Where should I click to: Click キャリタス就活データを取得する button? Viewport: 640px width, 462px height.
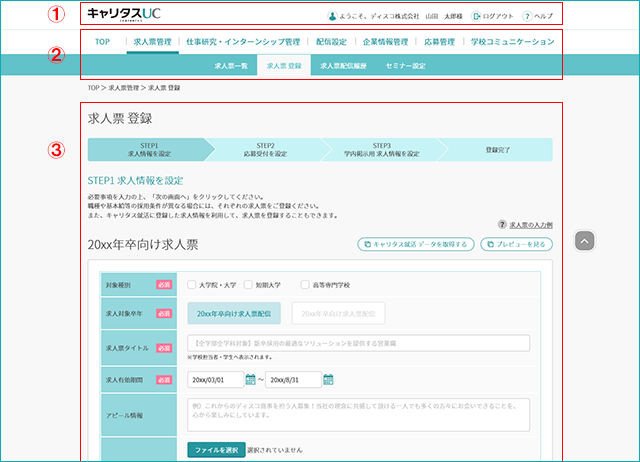[416, 244]
